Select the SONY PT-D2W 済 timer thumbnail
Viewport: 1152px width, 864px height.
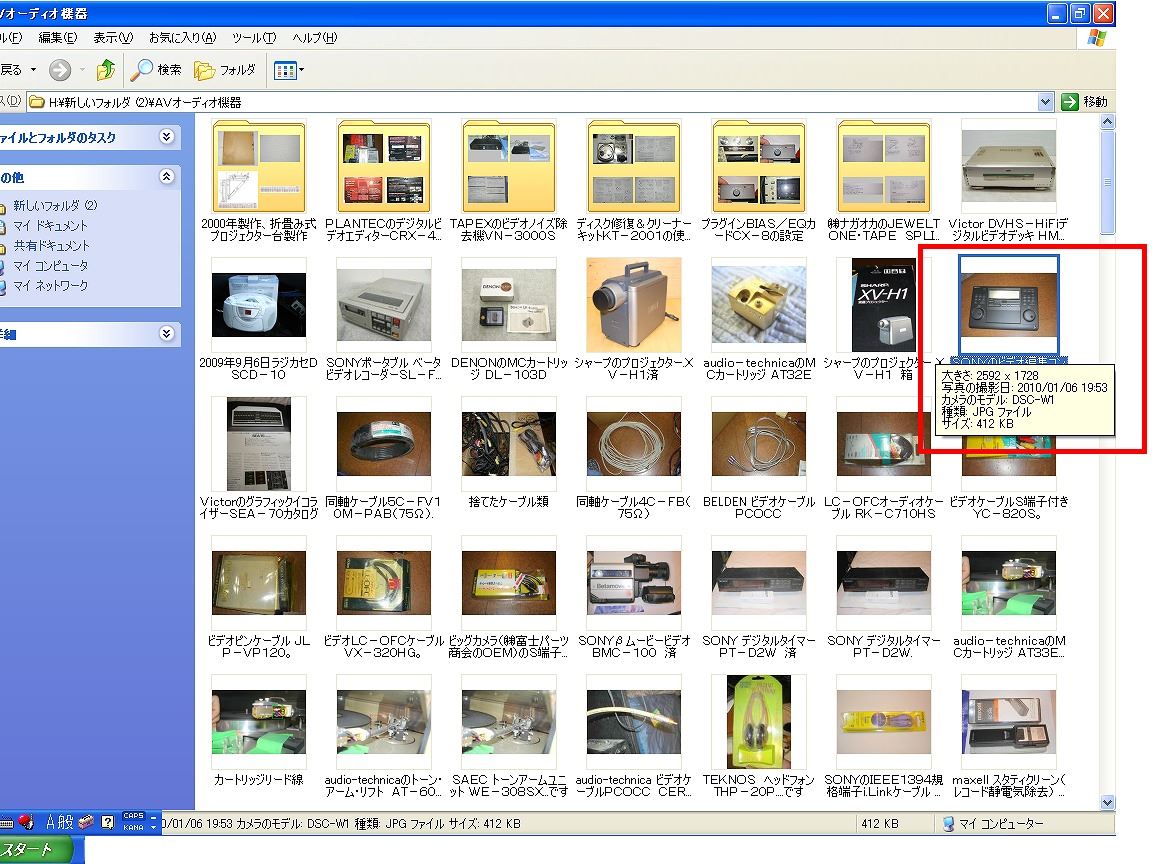[758, 583]
